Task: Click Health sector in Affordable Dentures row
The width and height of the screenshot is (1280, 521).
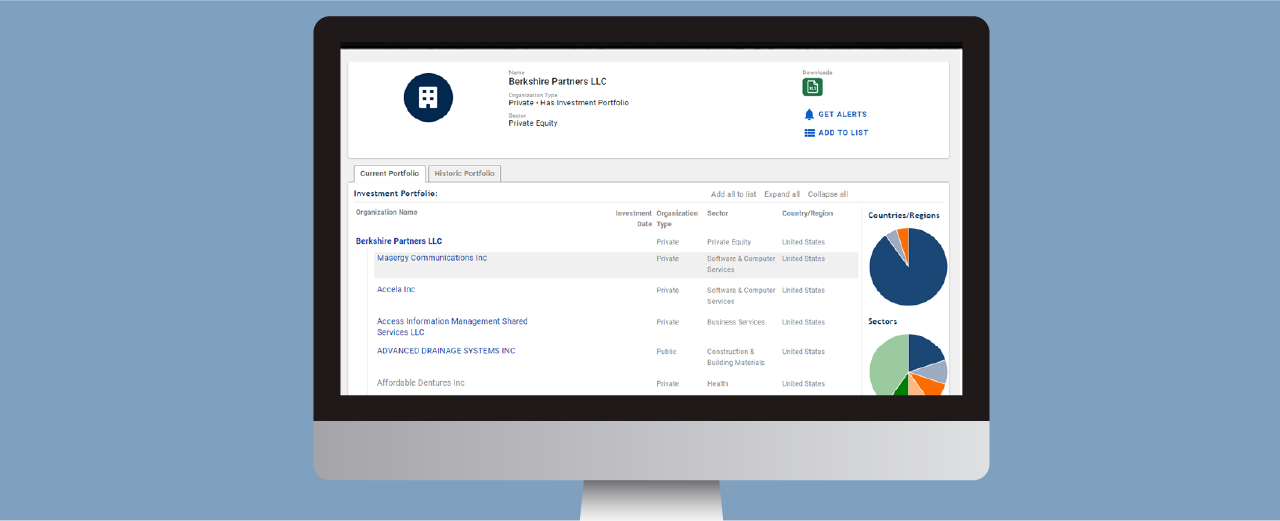Action: (x=718, y=384)
